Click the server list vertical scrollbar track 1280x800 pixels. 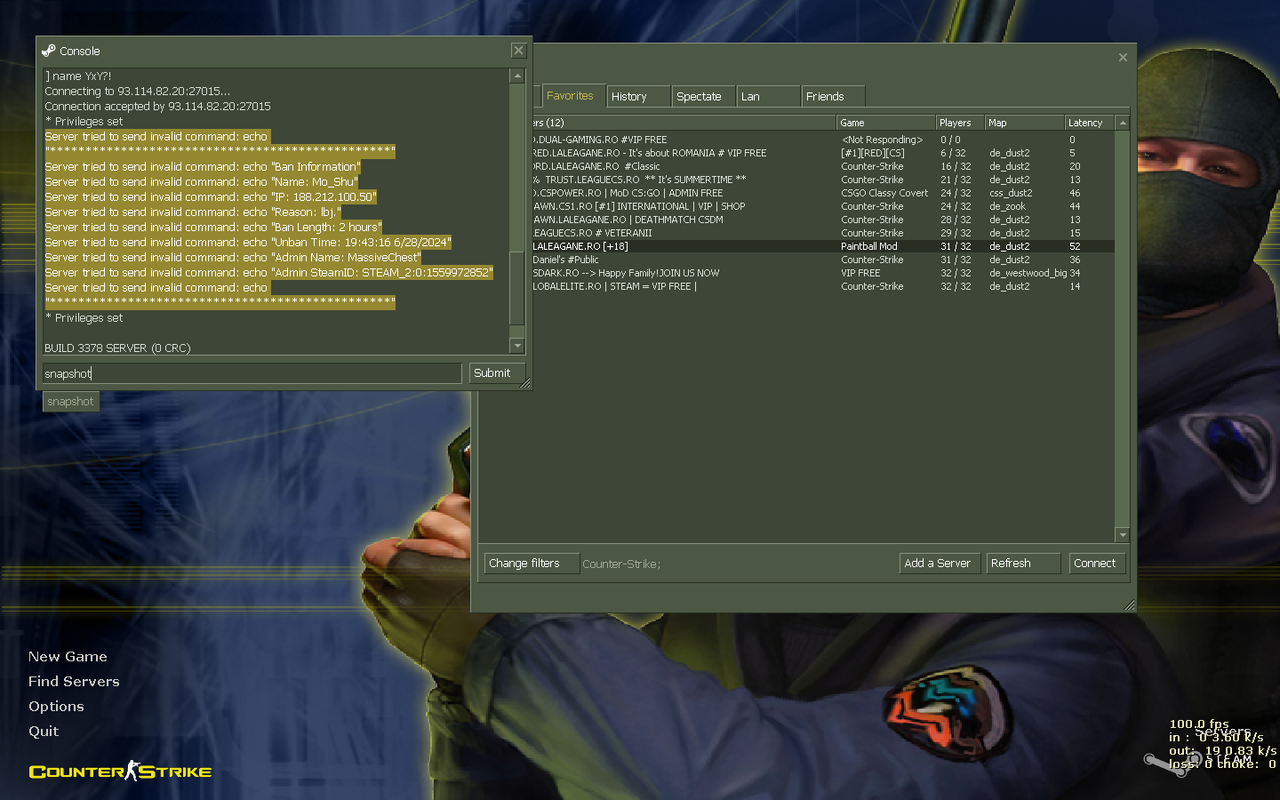(x=1122, y=329)
